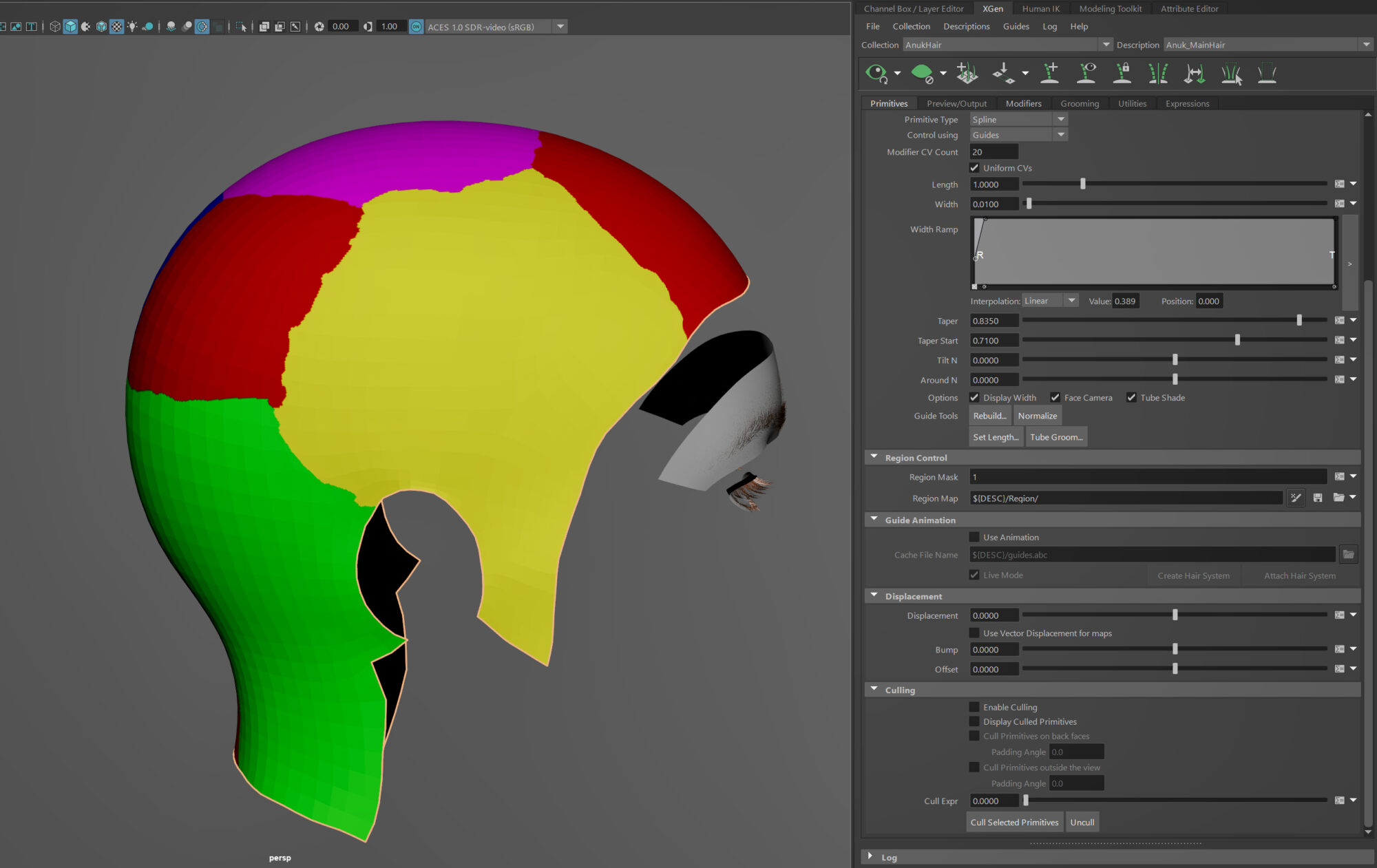Screen dimensions: 1377x868
Task: Collapse the Region Control section
Action: click(874, 457)
